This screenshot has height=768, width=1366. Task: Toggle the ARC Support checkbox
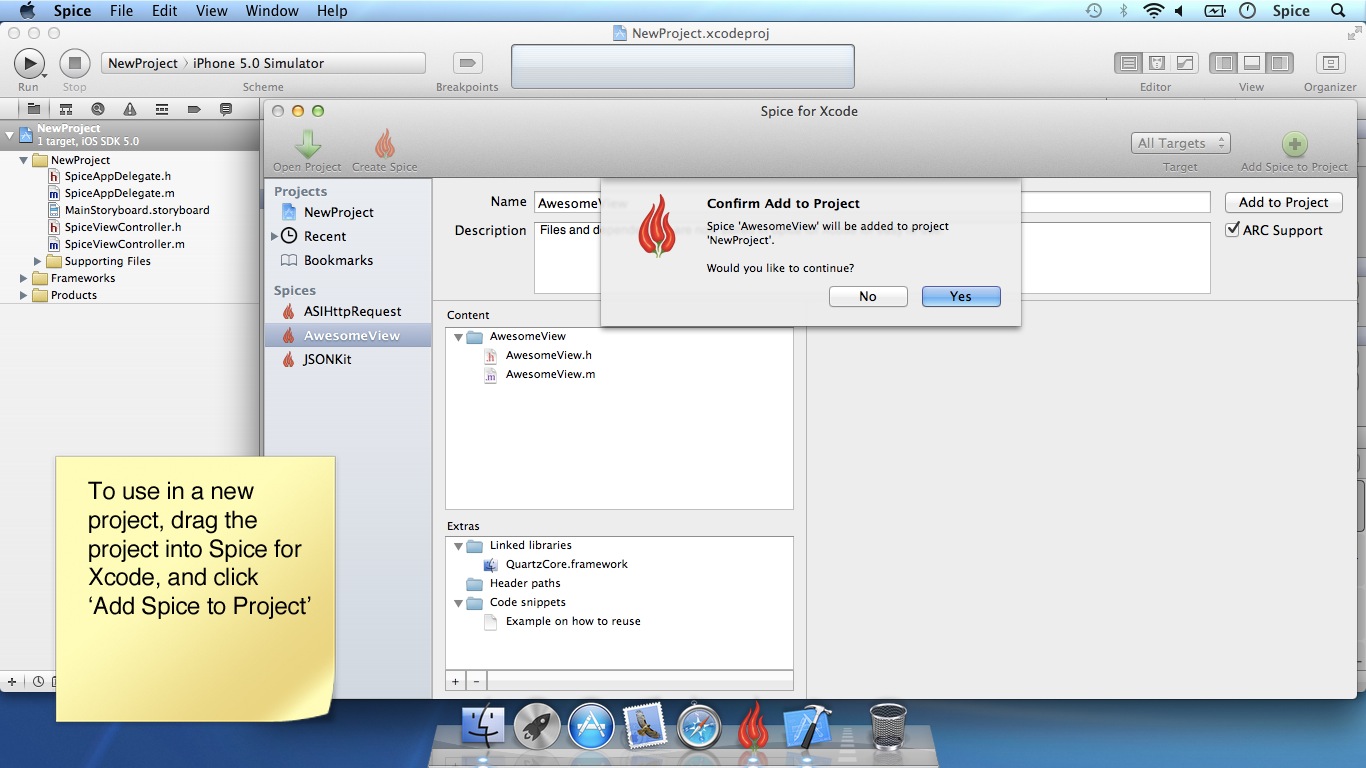pos(1233,230)
